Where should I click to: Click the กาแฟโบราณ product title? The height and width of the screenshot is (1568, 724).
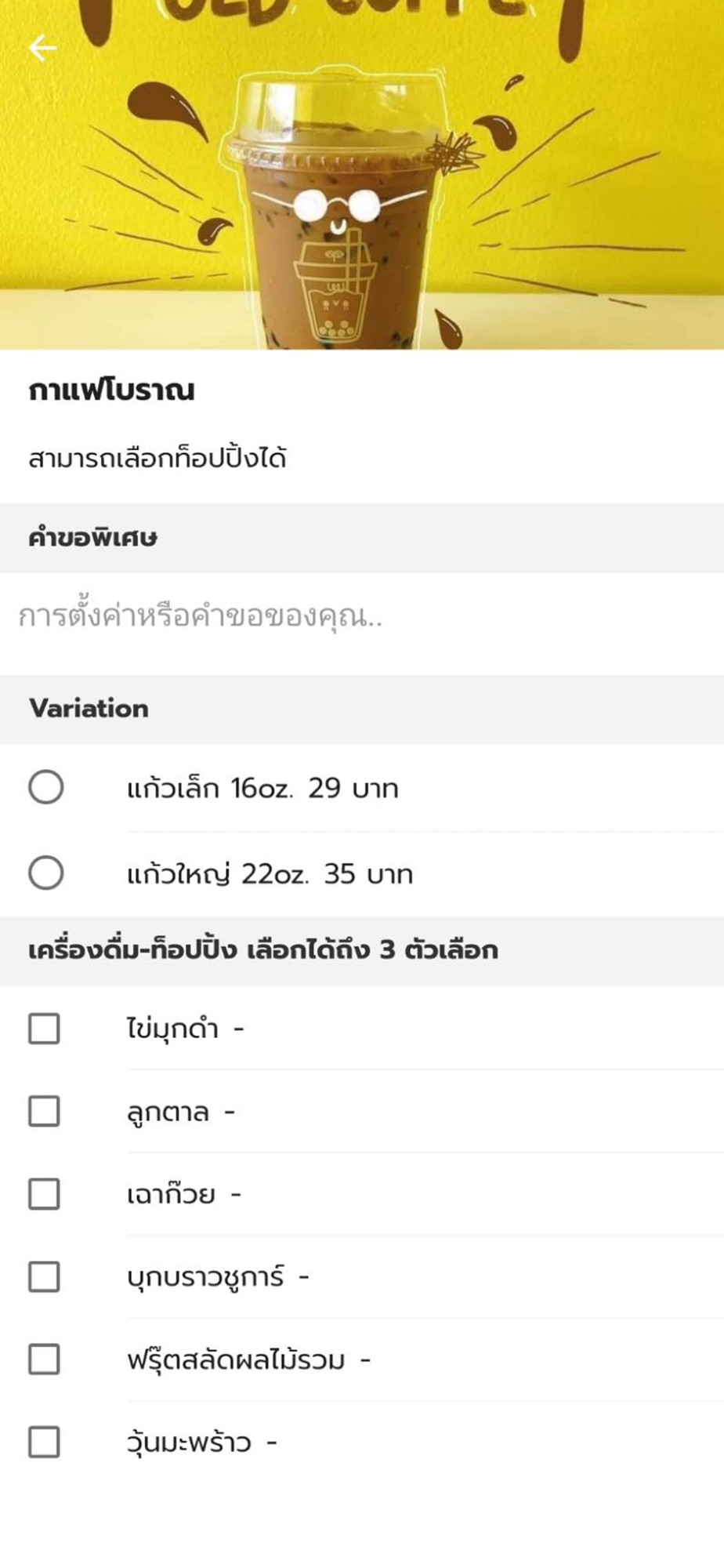pos(111,390)
